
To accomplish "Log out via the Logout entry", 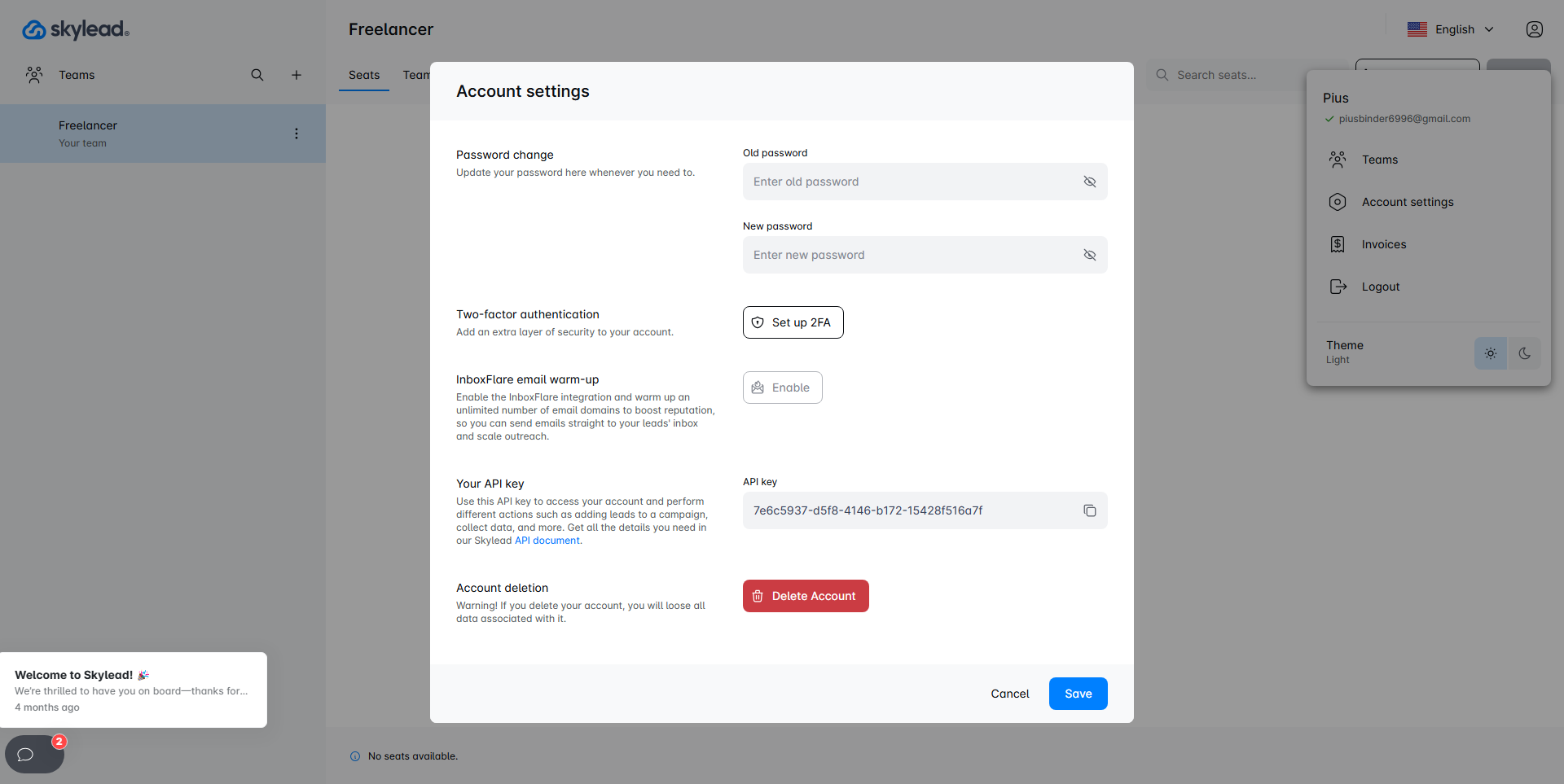I will tap(1380, 287).
